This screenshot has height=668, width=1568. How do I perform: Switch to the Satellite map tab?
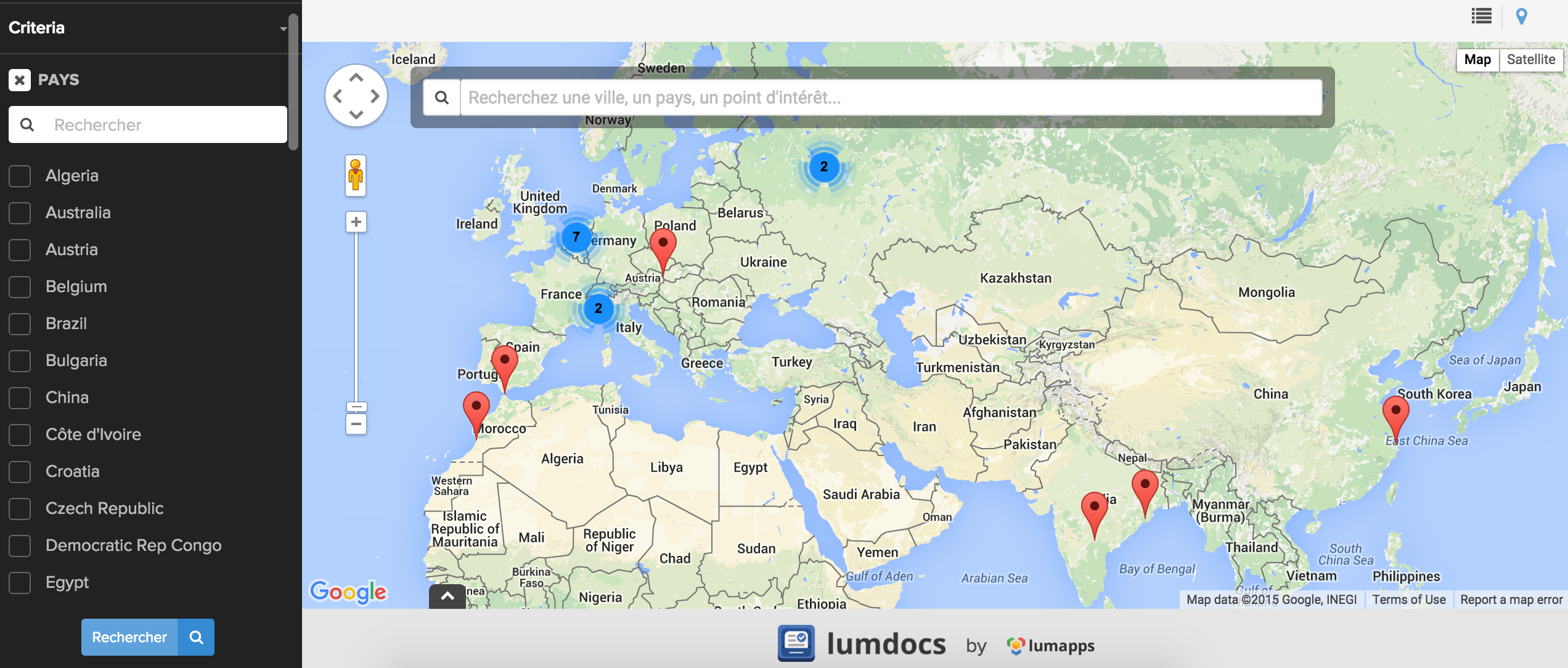pyautogui.click(x=1530, y=59)
